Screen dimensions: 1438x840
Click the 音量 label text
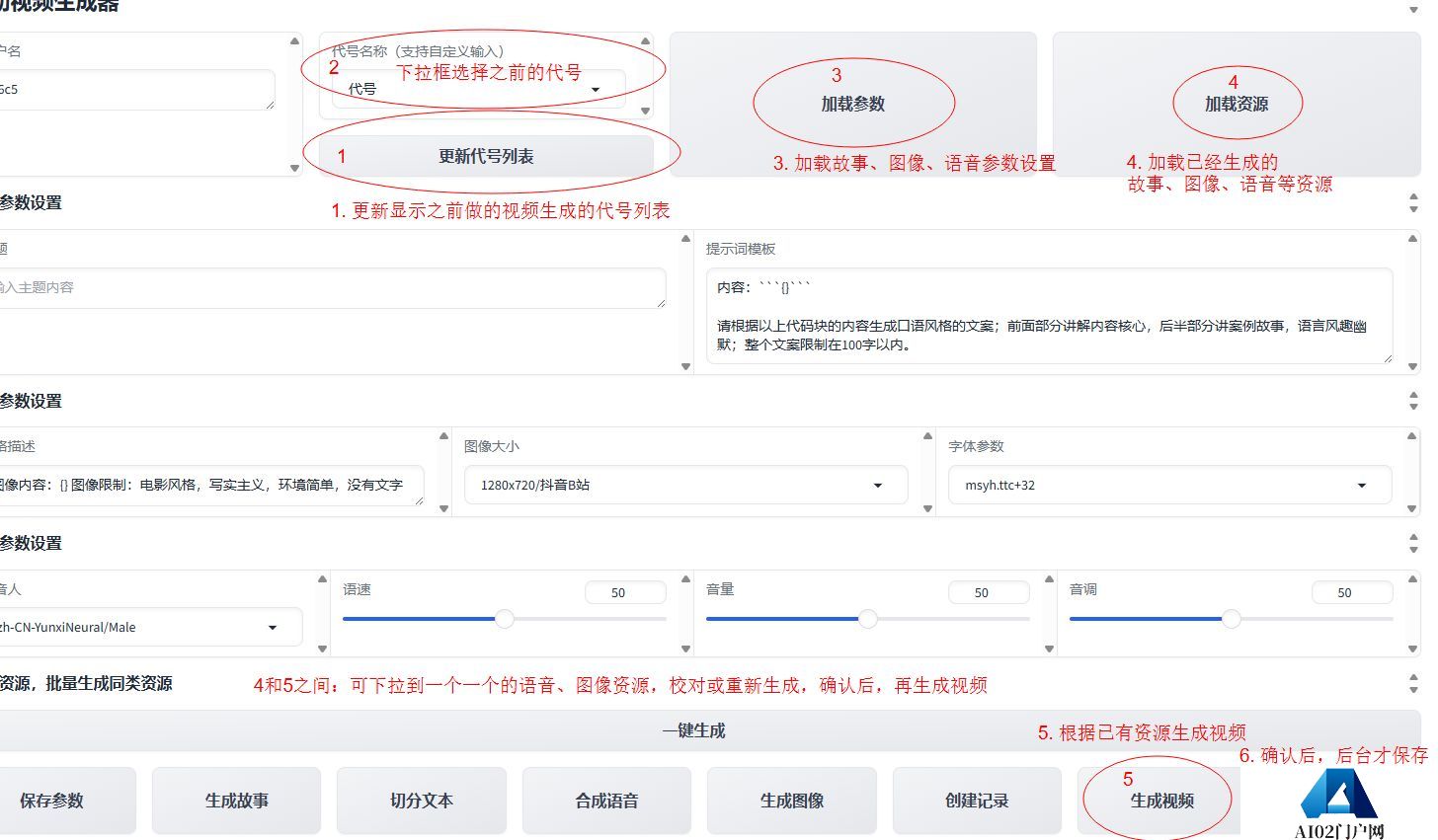point(720,589)
